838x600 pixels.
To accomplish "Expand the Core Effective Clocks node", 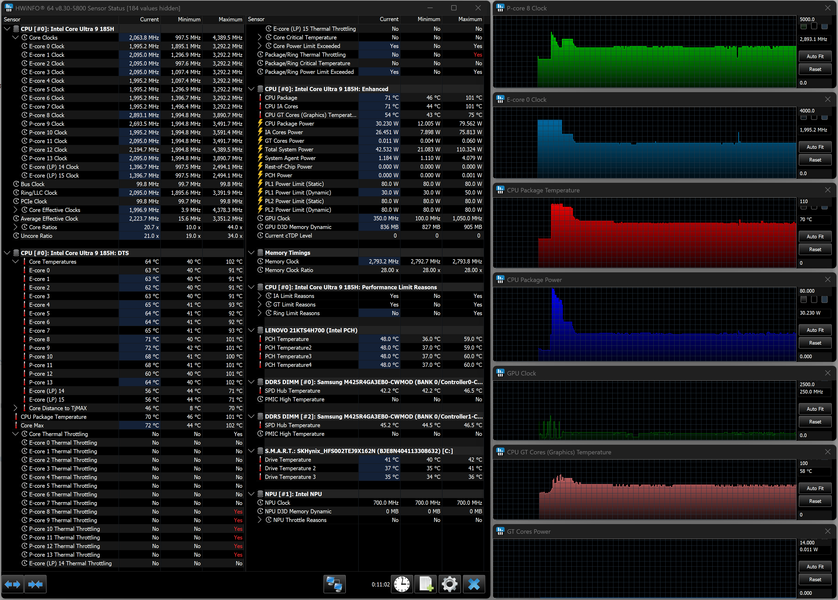I will [15, 210].
